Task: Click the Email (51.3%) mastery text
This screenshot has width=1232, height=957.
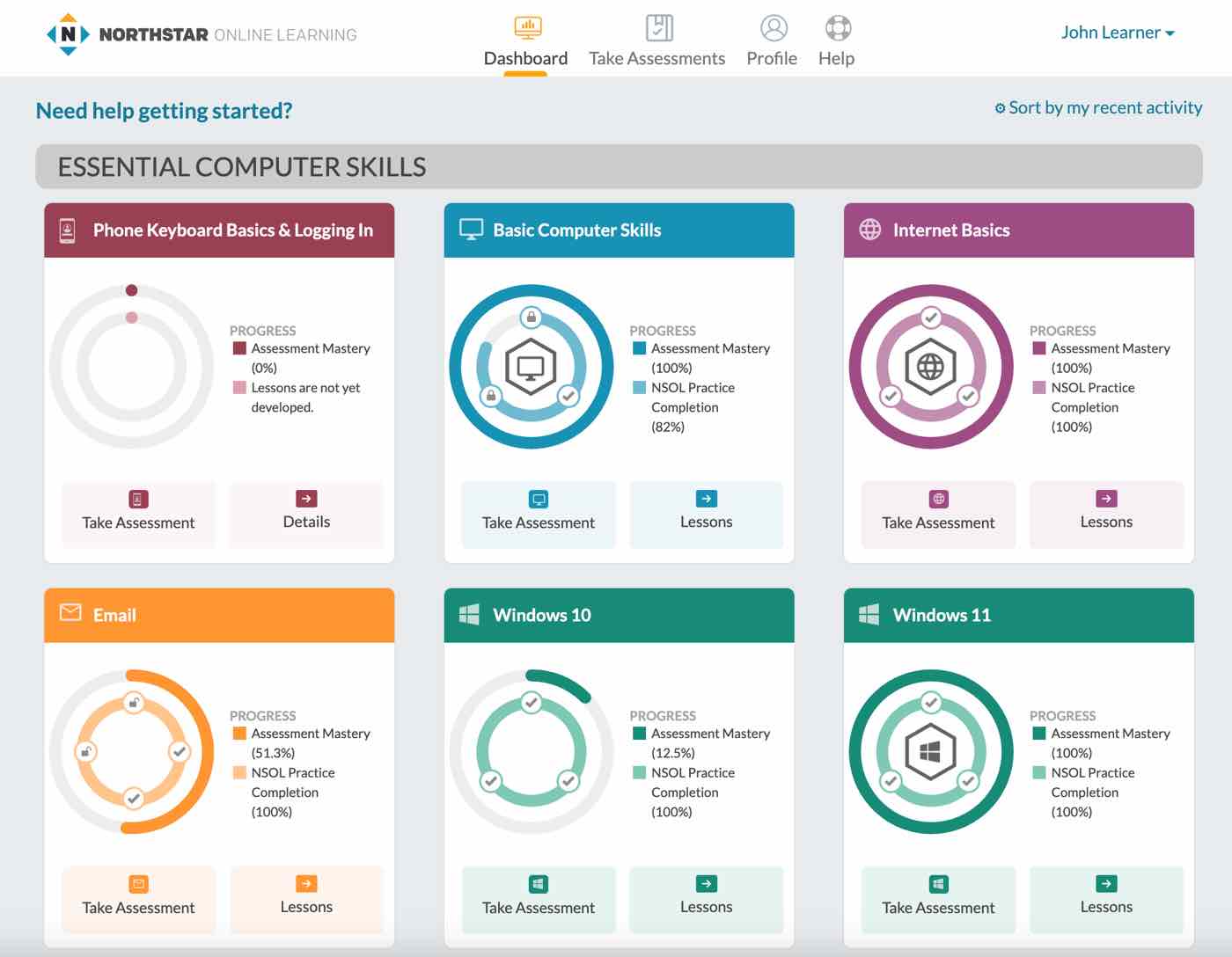Action: tap(273, 753)
